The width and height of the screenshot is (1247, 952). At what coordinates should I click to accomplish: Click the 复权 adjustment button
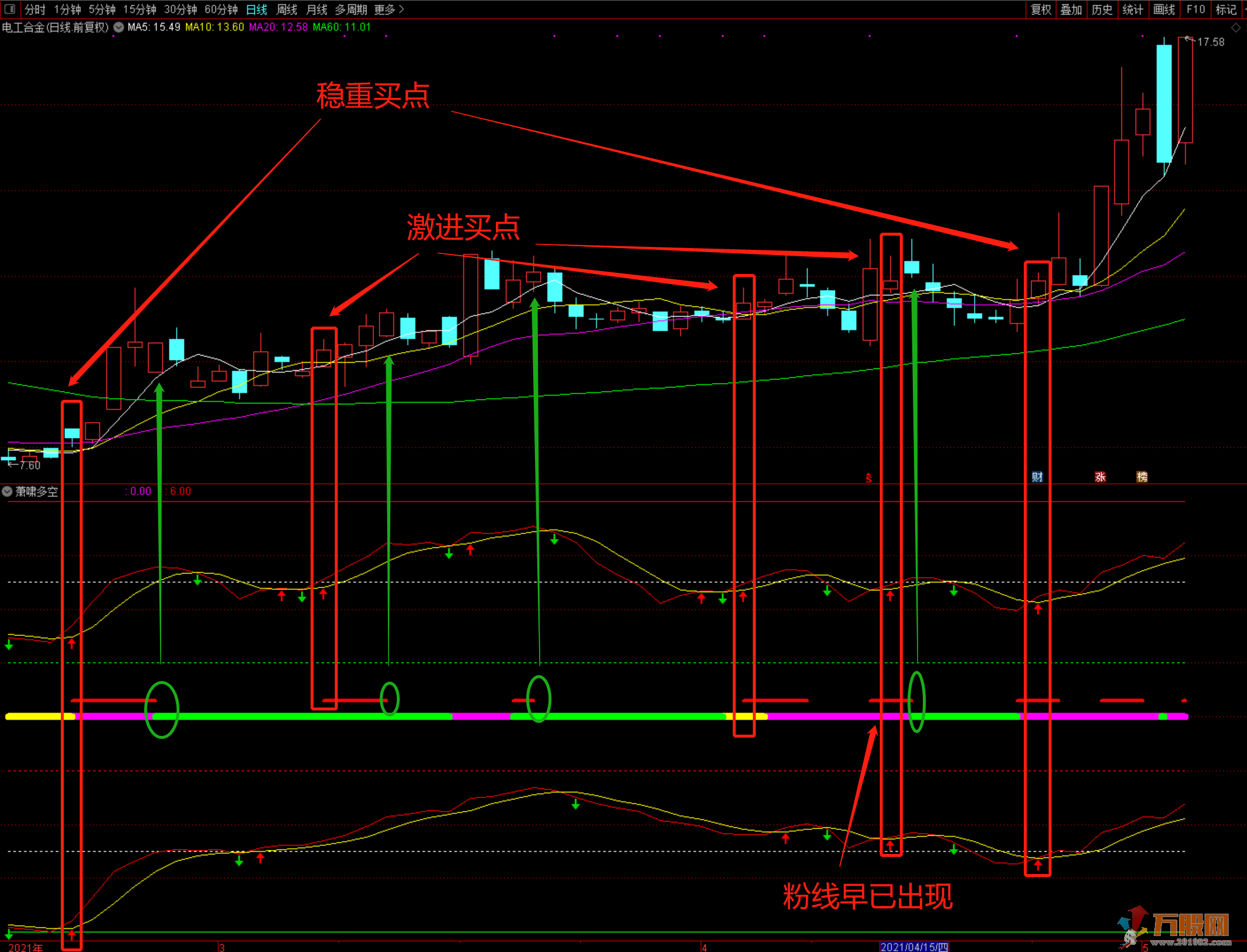[x=1041, y=9]
